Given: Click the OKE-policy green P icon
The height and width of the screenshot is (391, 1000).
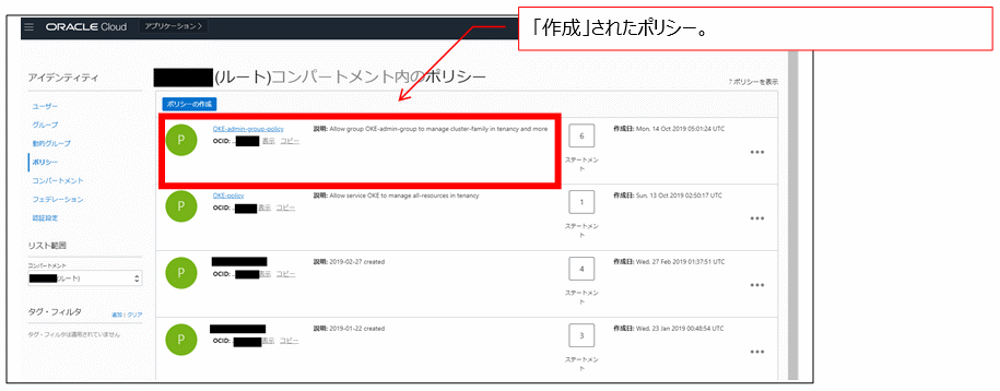Looking at the screenshot, I should click(181, 207).
